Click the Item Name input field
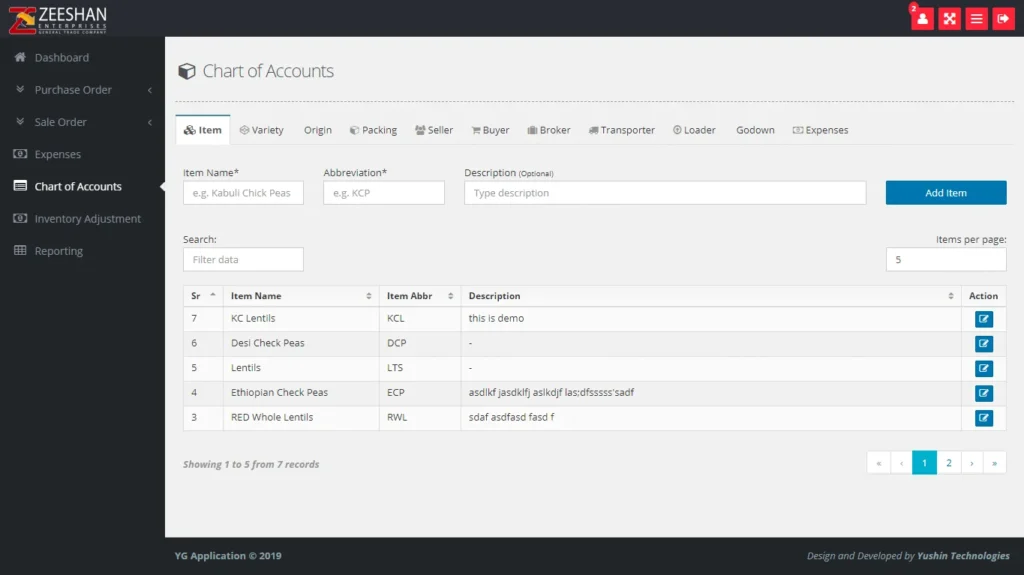1024x575 pixels. 243,193
